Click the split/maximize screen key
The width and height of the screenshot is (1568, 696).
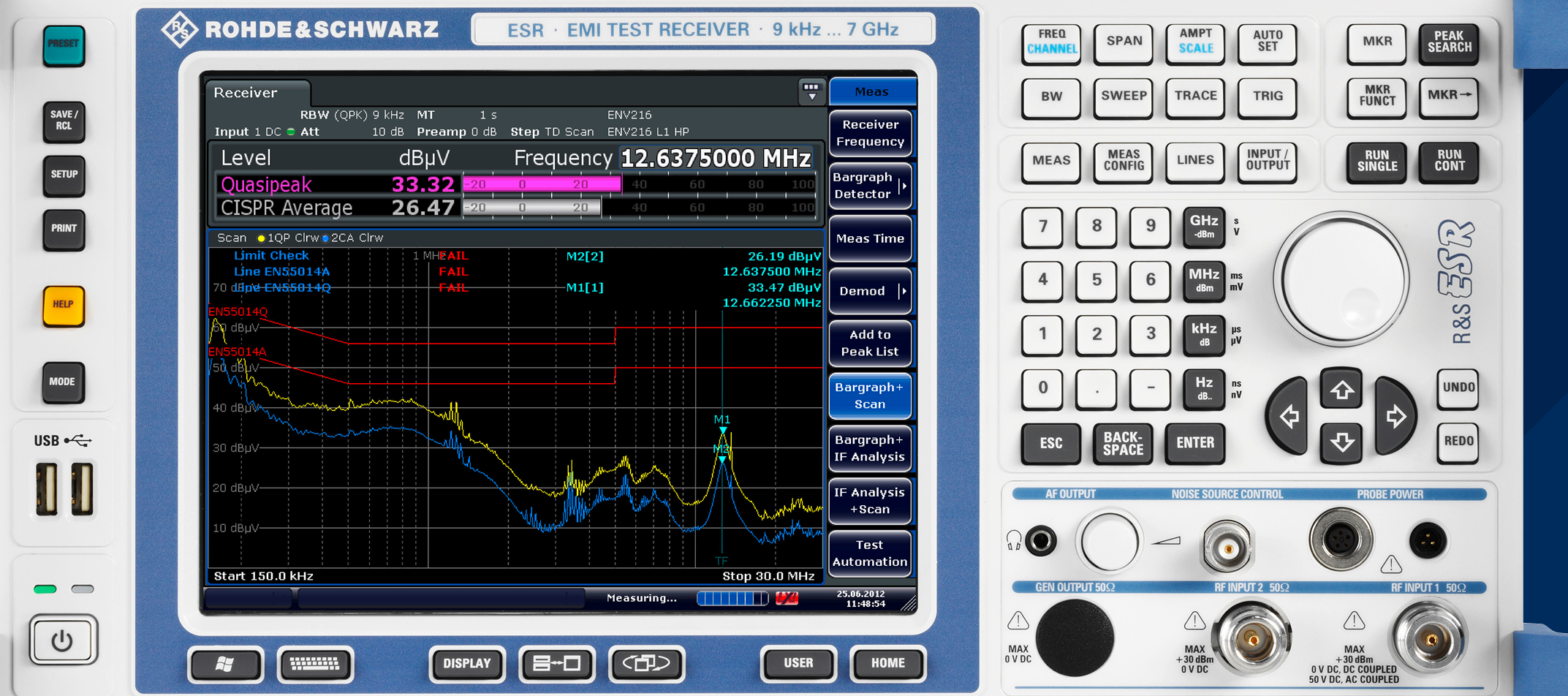[x=557, y=664]
